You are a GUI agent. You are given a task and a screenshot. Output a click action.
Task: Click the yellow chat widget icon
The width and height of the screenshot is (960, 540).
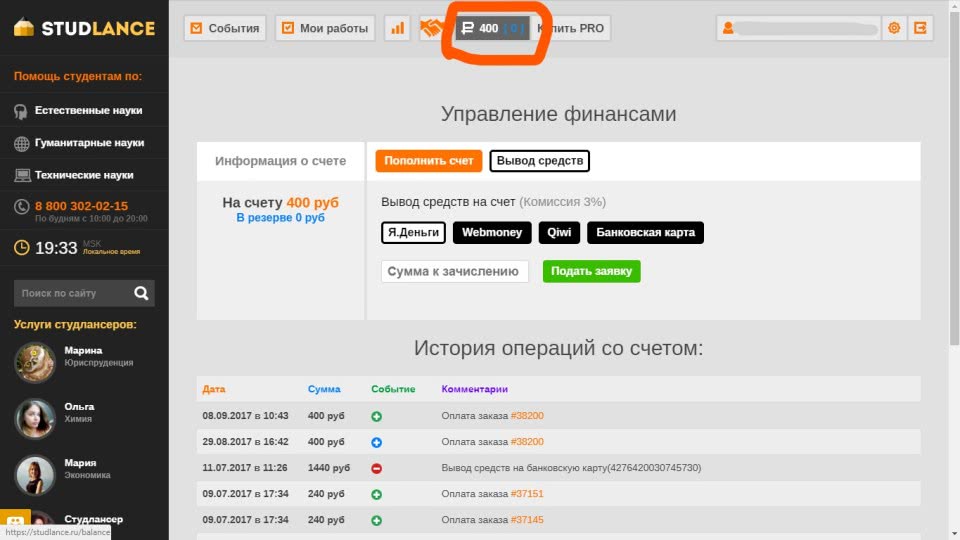coord(15,524)
